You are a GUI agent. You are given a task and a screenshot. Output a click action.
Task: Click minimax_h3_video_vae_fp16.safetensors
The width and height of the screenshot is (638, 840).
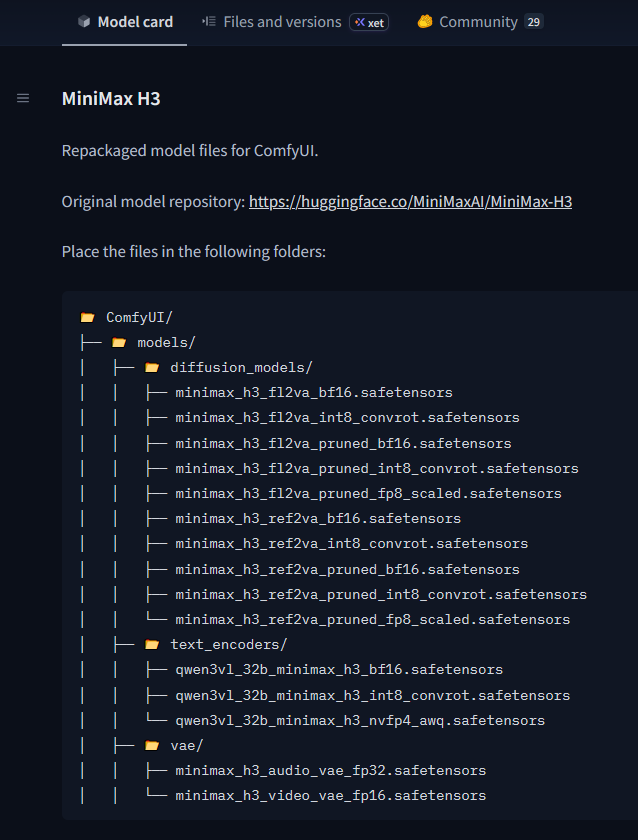(x=331, y=796)
